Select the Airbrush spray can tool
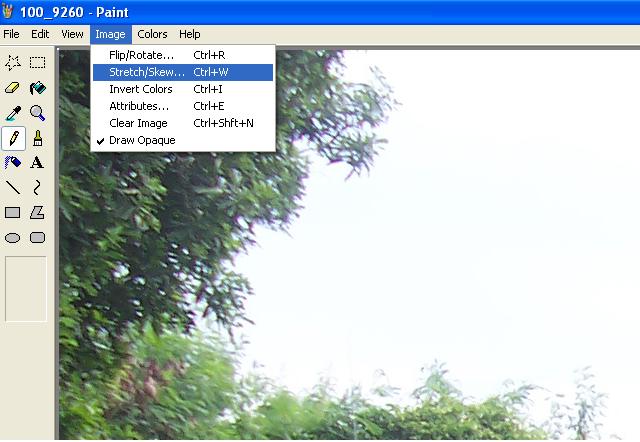Screen dimensions: 640x442 pos(13,163)
